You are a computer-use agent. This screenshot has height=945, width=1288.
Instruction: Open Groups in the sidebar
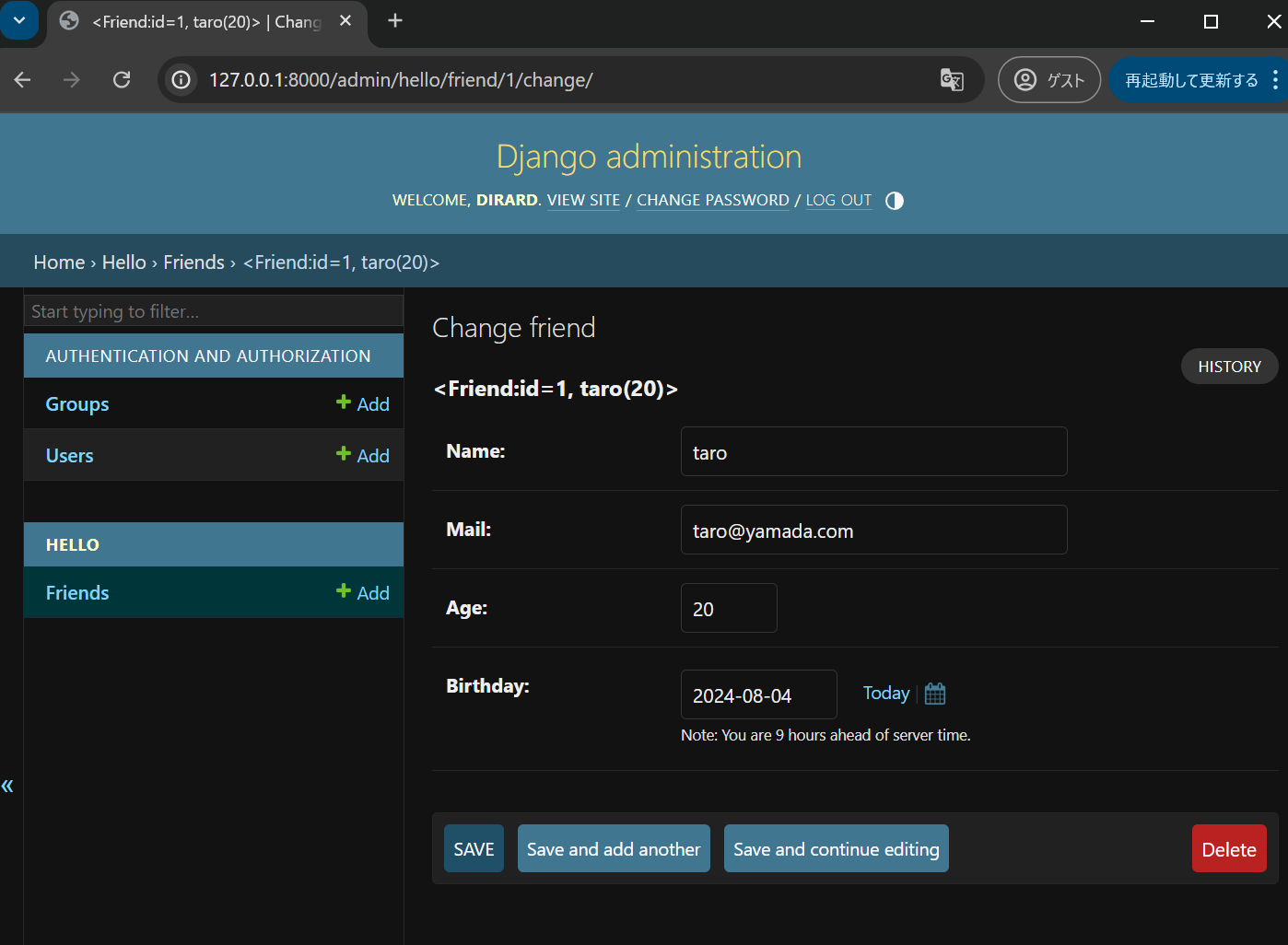pos(77,403)
